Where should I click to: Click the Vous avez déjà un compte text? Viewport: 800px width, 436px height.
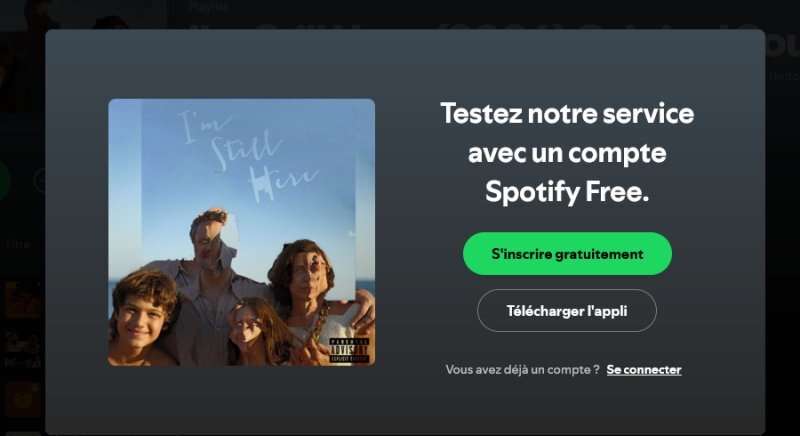(522, 370)
